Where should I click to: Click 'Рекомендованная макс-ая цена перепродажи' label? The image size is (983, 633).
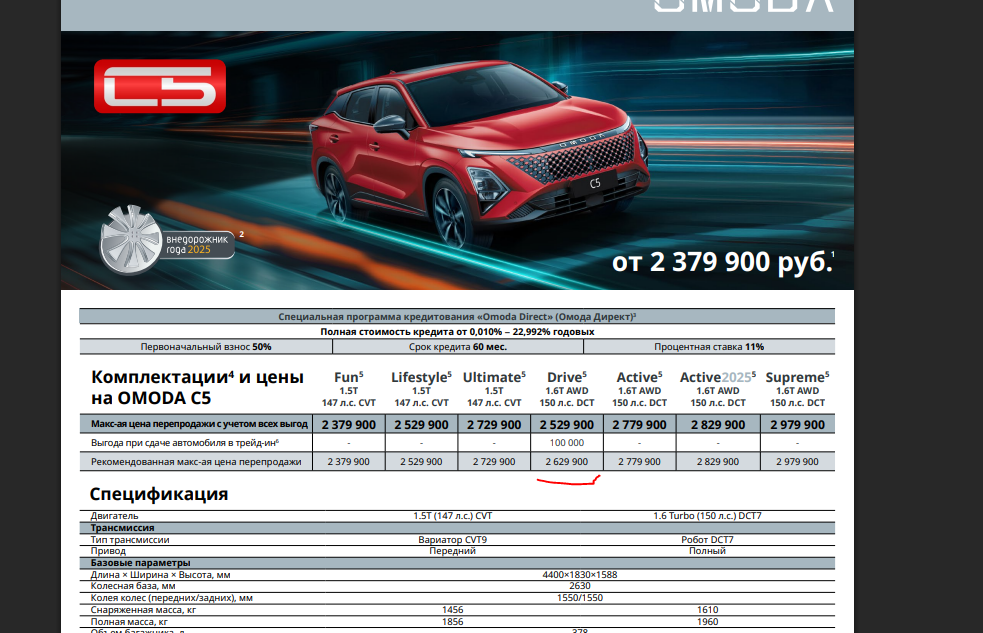(x=196, y=462)
